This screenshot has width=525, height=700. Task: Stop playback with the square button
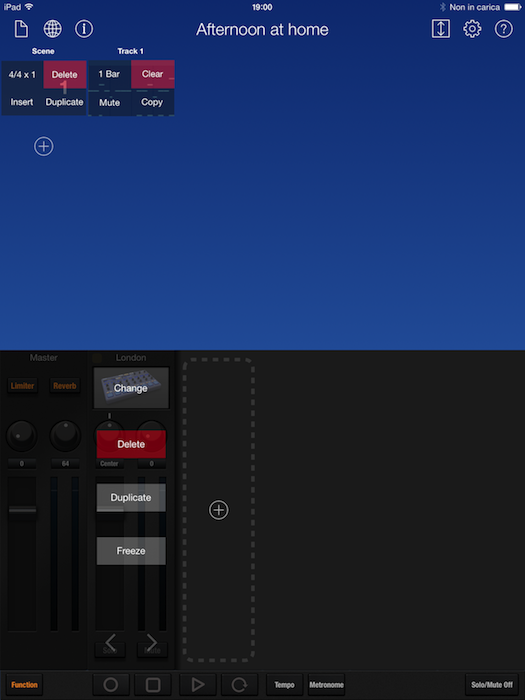click(x=153, y=684)
